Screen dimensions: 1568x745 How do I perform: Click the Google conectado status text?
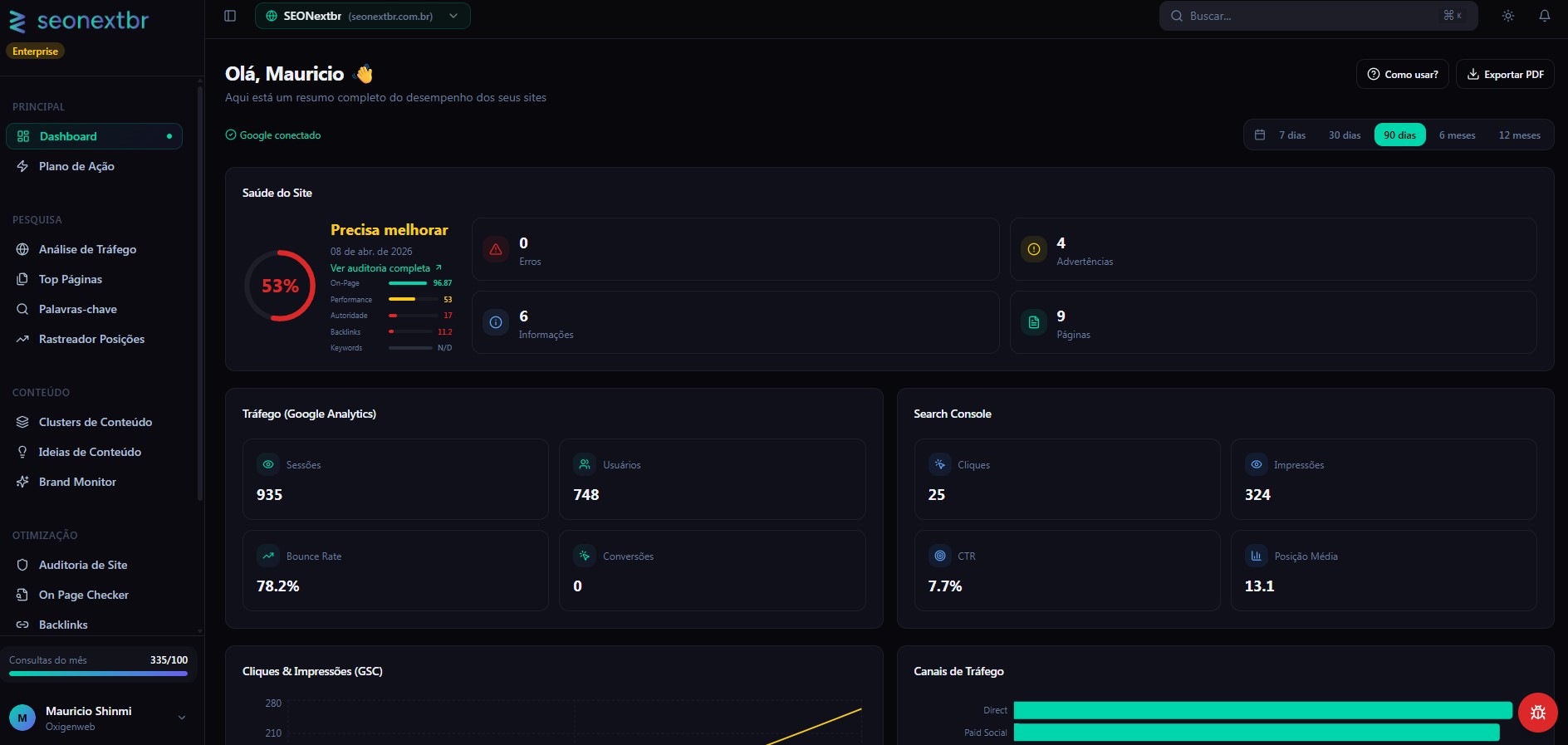coord(280,135)
